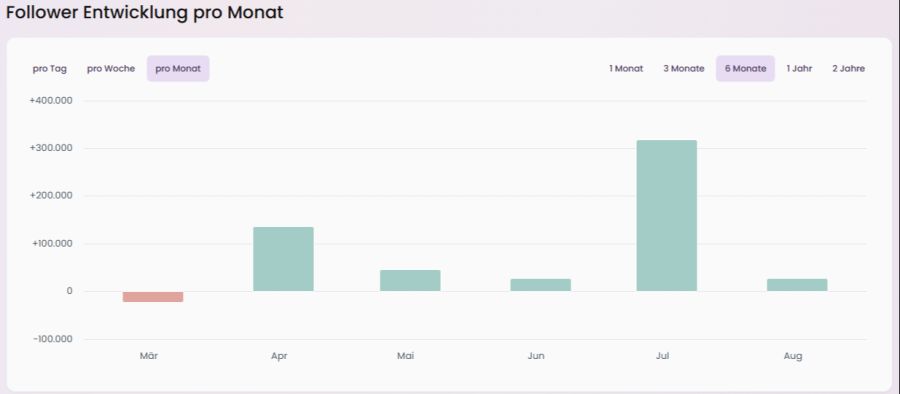This screenshot has height=394, width=900.
Task: Set time range to 1 Monat
Action: (x=626, y=69)
